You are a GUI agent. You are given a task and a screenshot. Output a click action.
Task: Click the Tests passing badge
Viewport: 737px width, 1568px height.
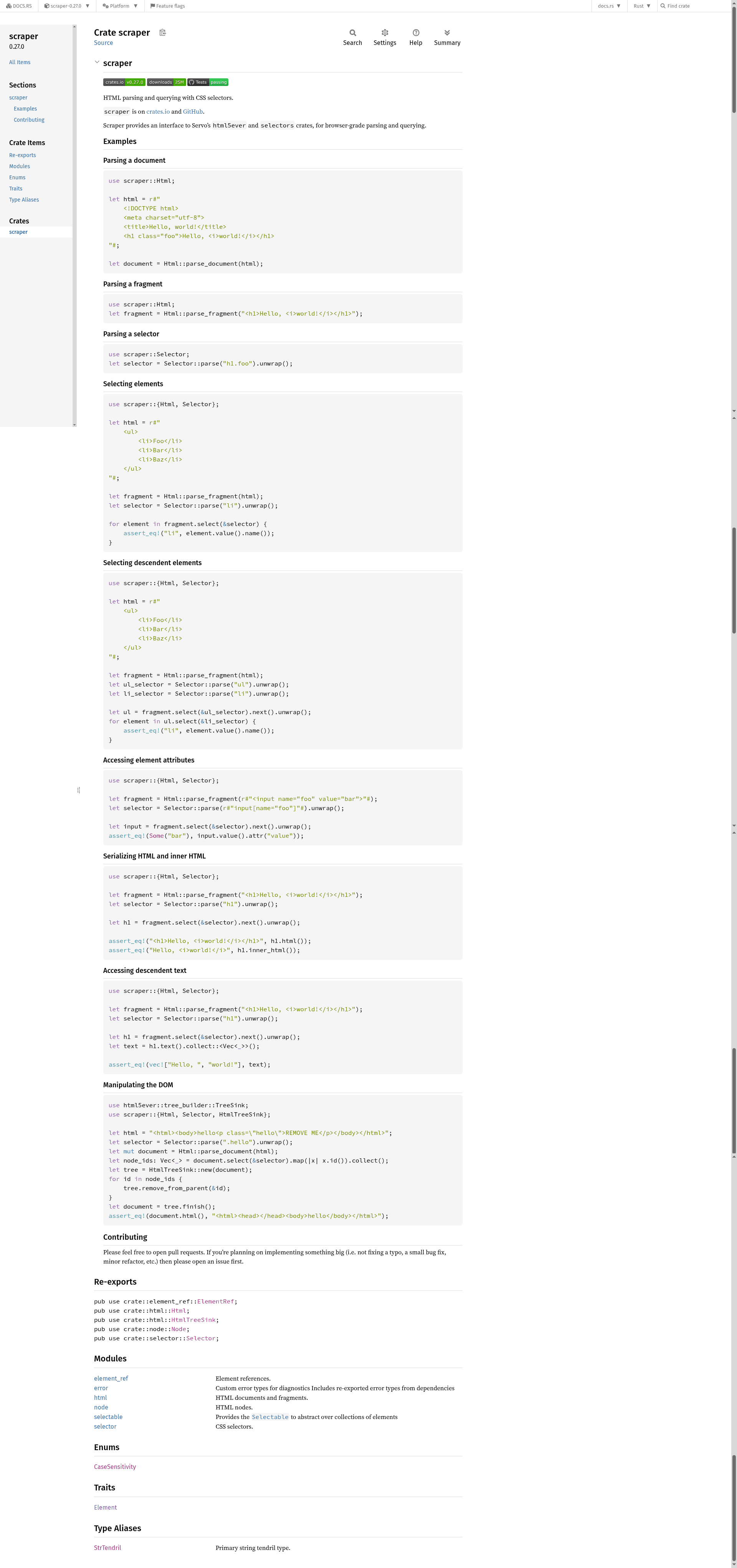[208, 82]
